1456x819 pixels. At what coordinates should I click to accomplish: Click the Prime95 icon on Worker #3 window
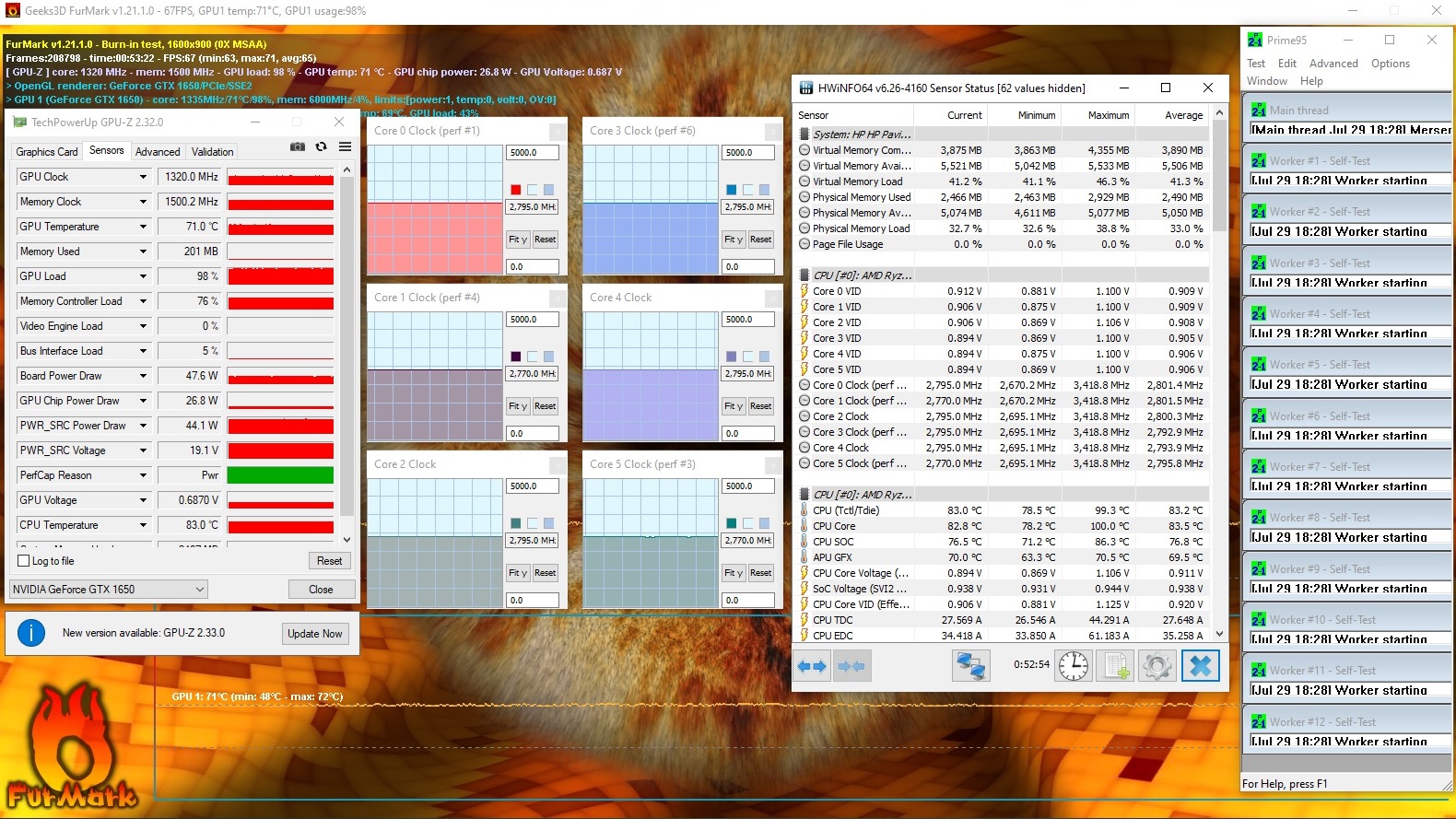[1258, 263]
